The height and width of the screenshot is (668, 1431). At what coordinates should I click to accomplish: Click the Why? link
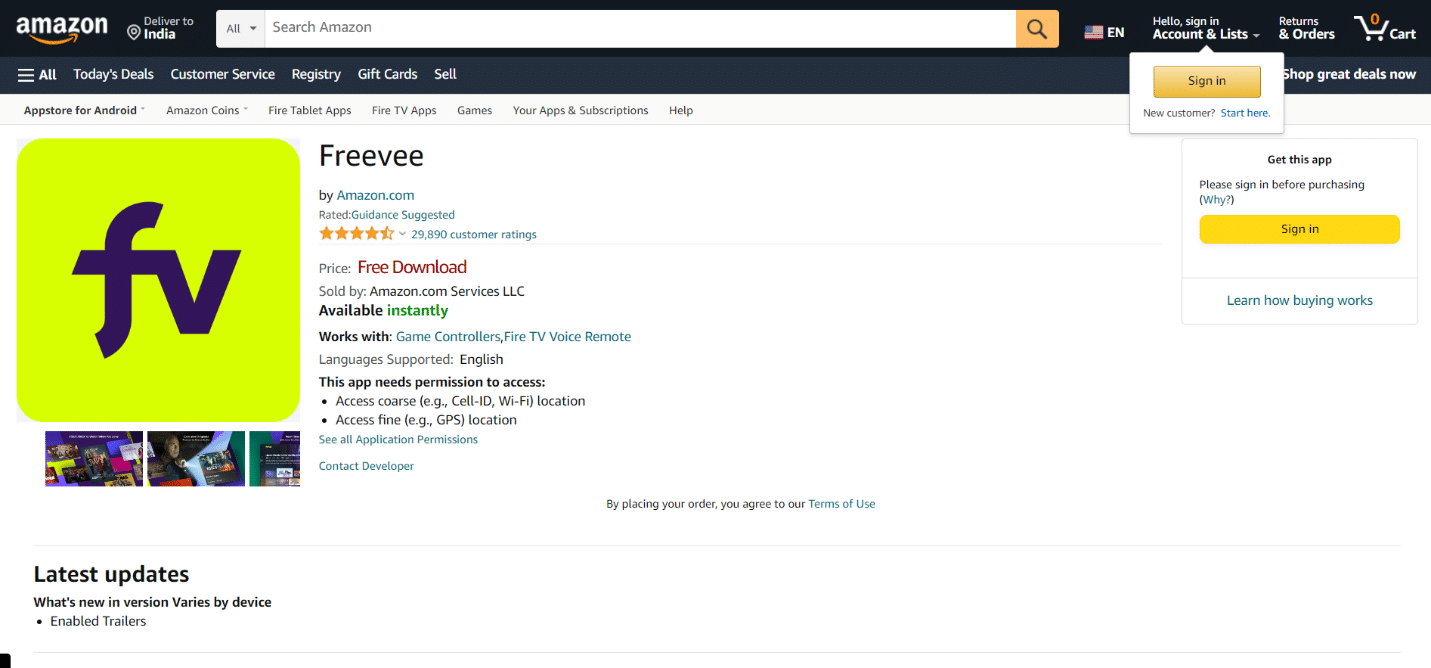(x=1217, y=200)
